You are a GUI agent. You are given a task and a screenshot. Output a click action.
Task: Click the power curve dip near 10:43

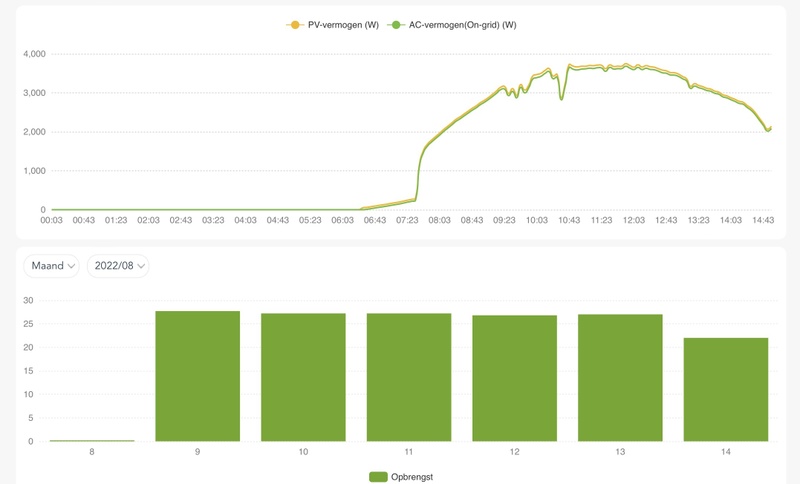pos(561,98)
